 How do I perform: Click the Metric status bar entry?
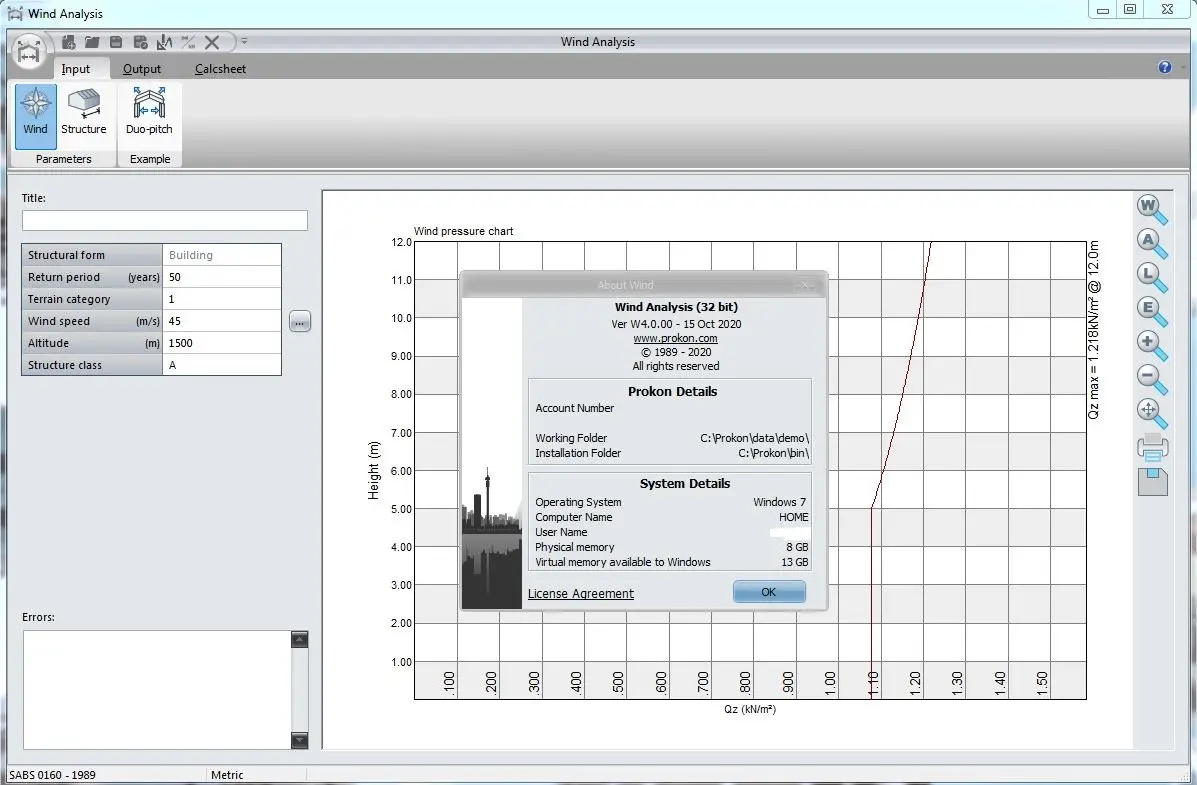coord(227,775)
